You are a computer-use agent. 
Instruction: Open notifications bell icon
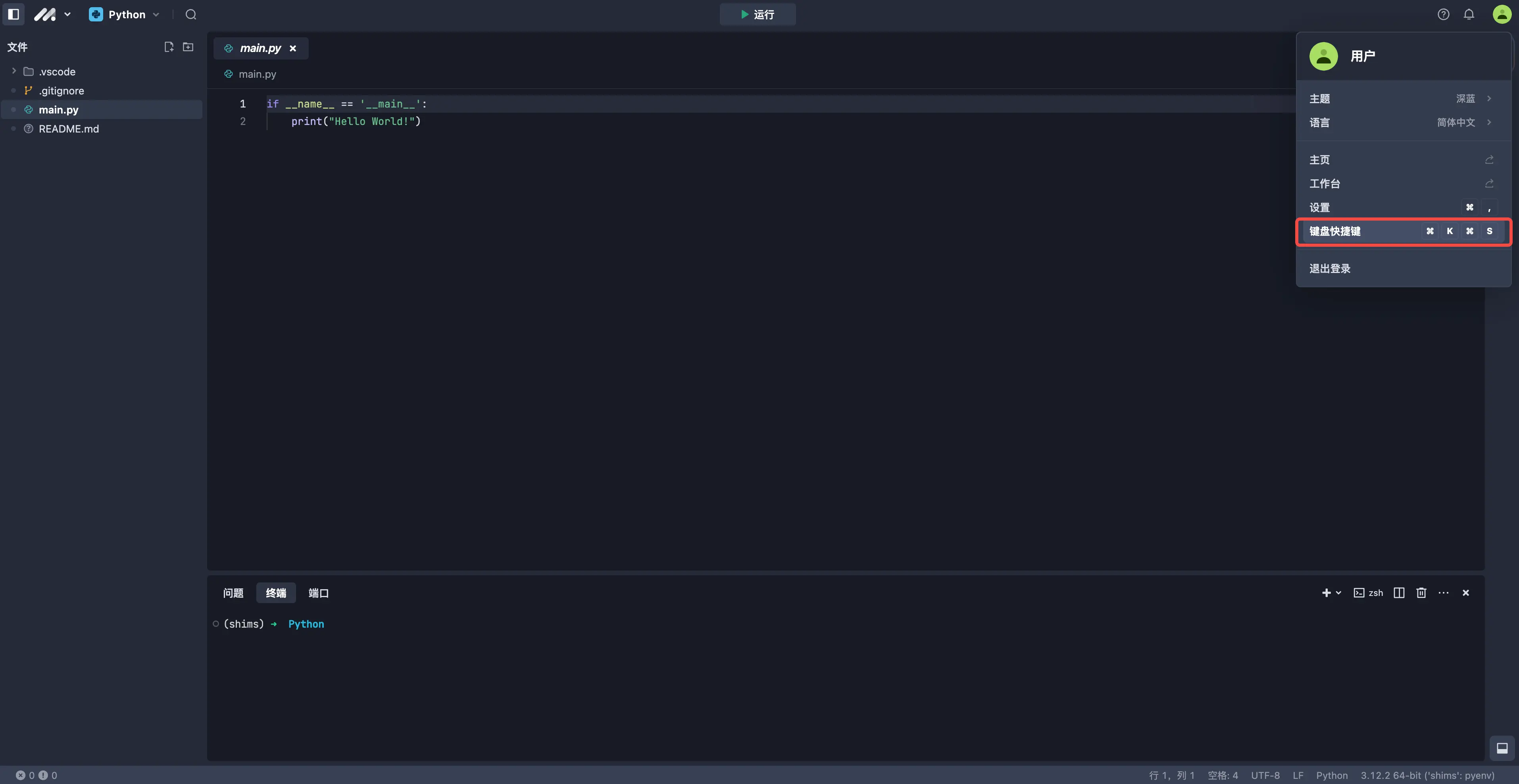click(x=1469, y=14)
